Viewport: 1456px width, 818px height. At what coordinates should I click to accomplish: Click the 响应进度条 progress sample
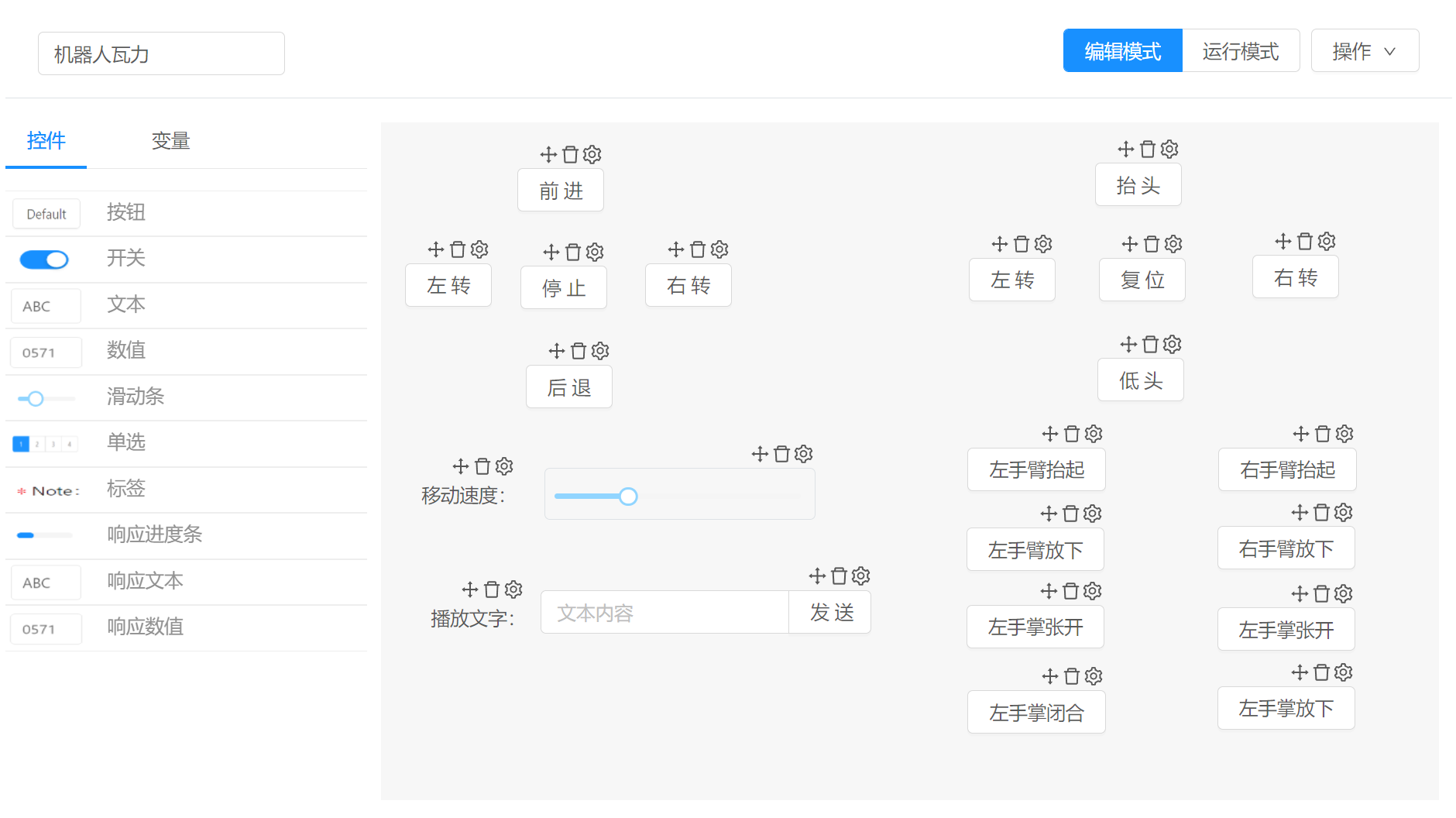coord(45,535)
